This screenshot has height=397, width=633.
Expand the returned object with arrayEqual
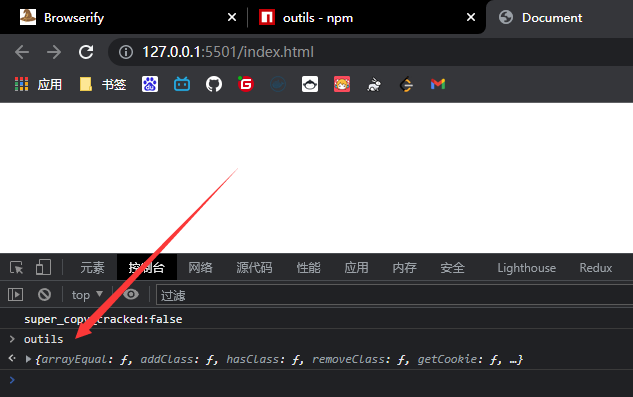pos(28,359)
